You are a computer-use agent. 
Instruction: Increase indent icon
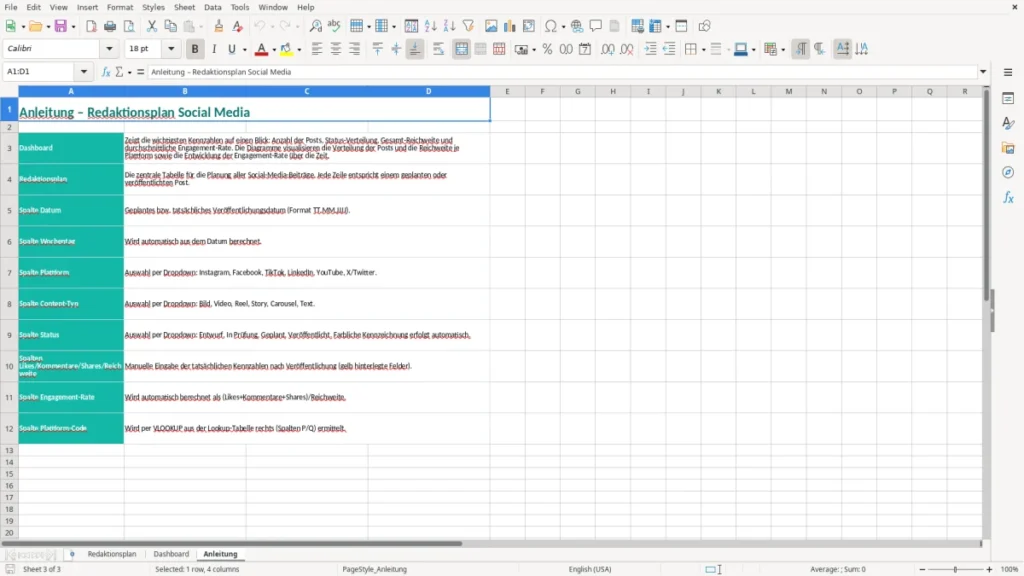pyautogui.click(x=650, y=49)
